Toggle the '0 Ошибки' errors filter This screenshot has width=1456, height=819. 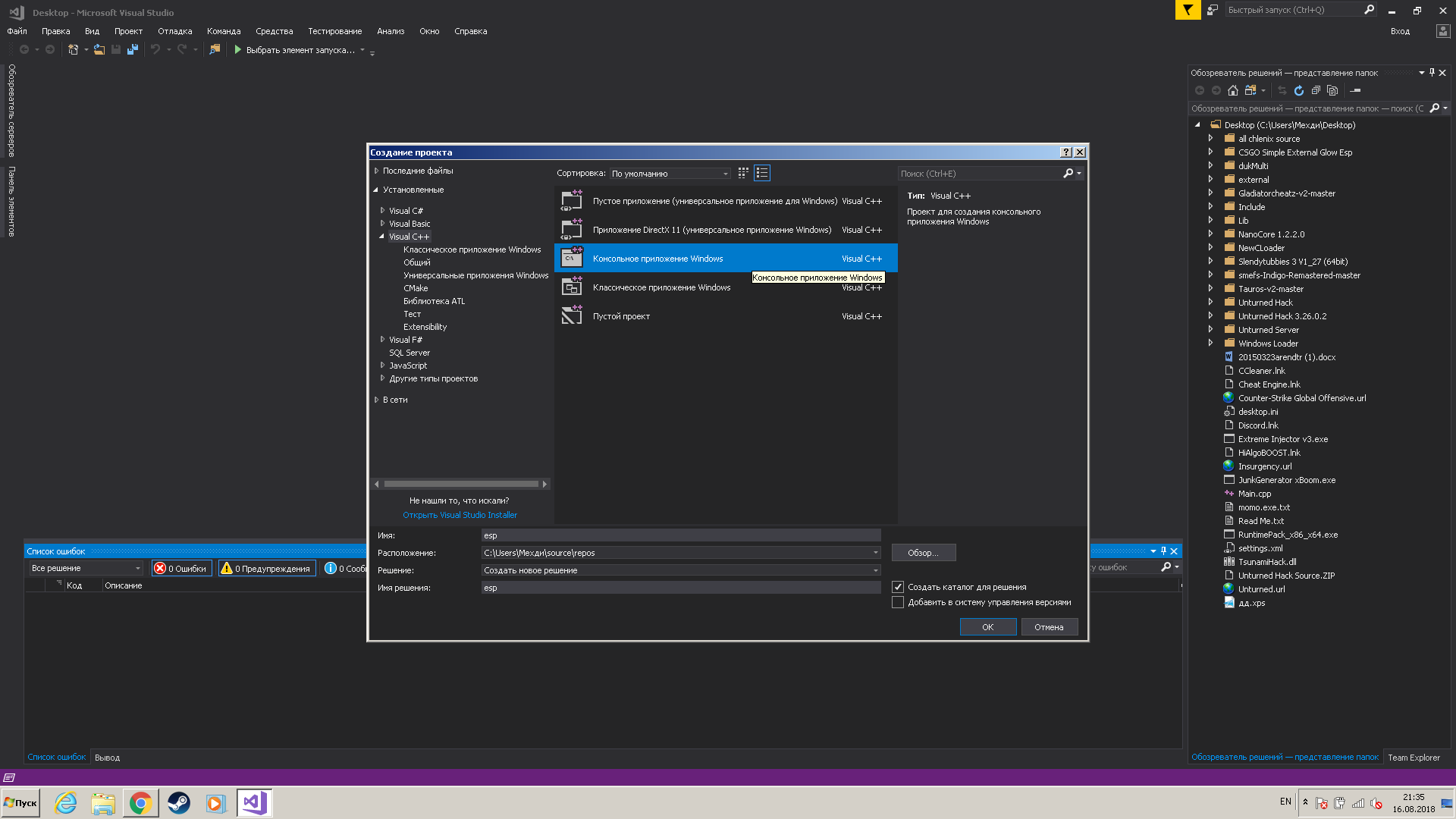click(182, 568)
